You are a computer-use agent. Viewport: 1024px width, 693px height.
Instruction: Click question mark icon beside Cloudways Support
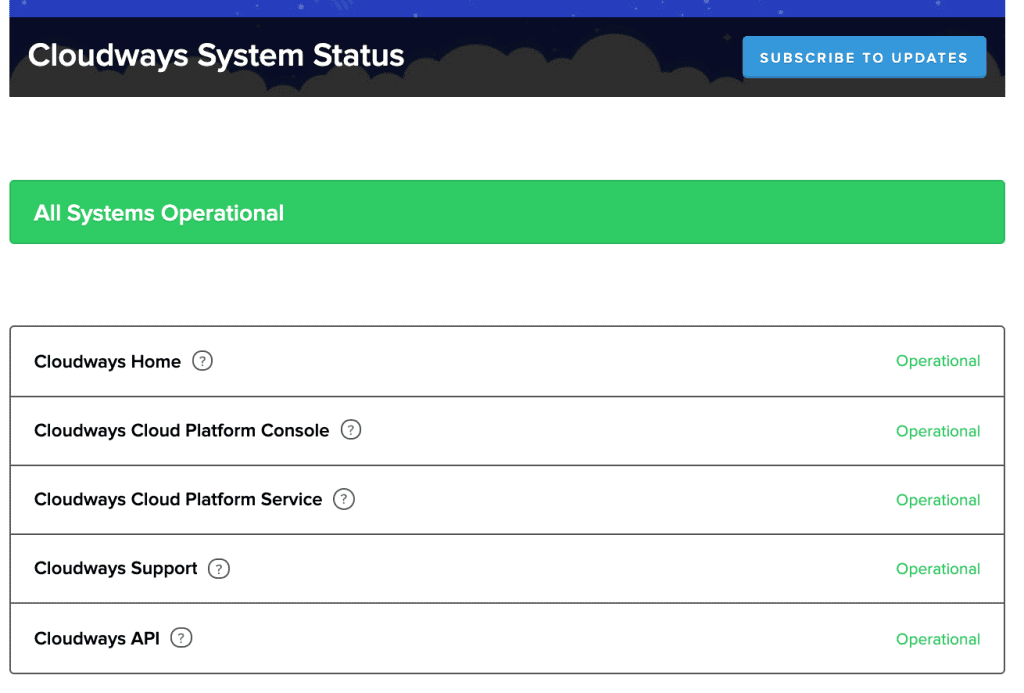[219, 568]
